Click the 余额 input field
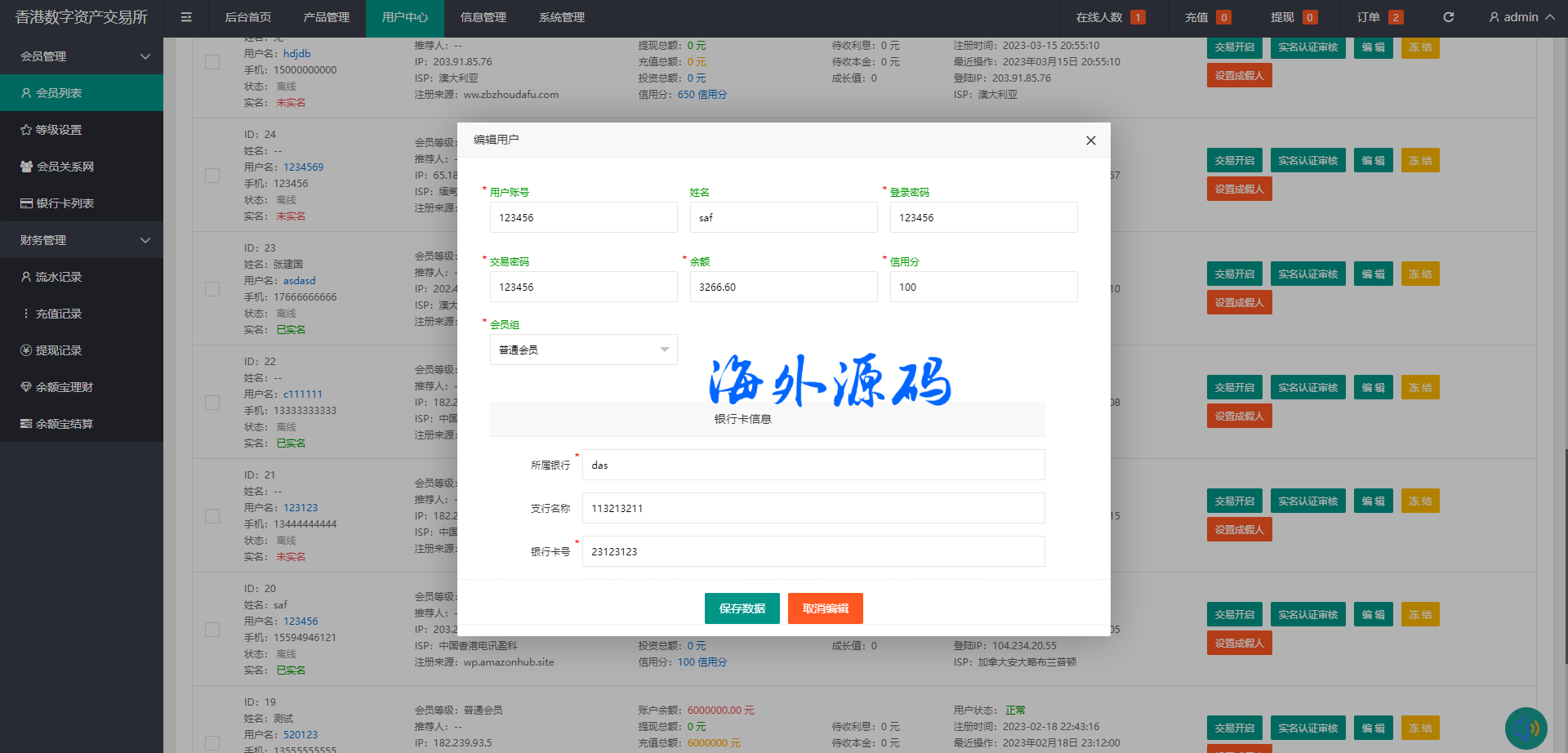The height and width of the screenshot is (753, 1568). coord(783,287)
